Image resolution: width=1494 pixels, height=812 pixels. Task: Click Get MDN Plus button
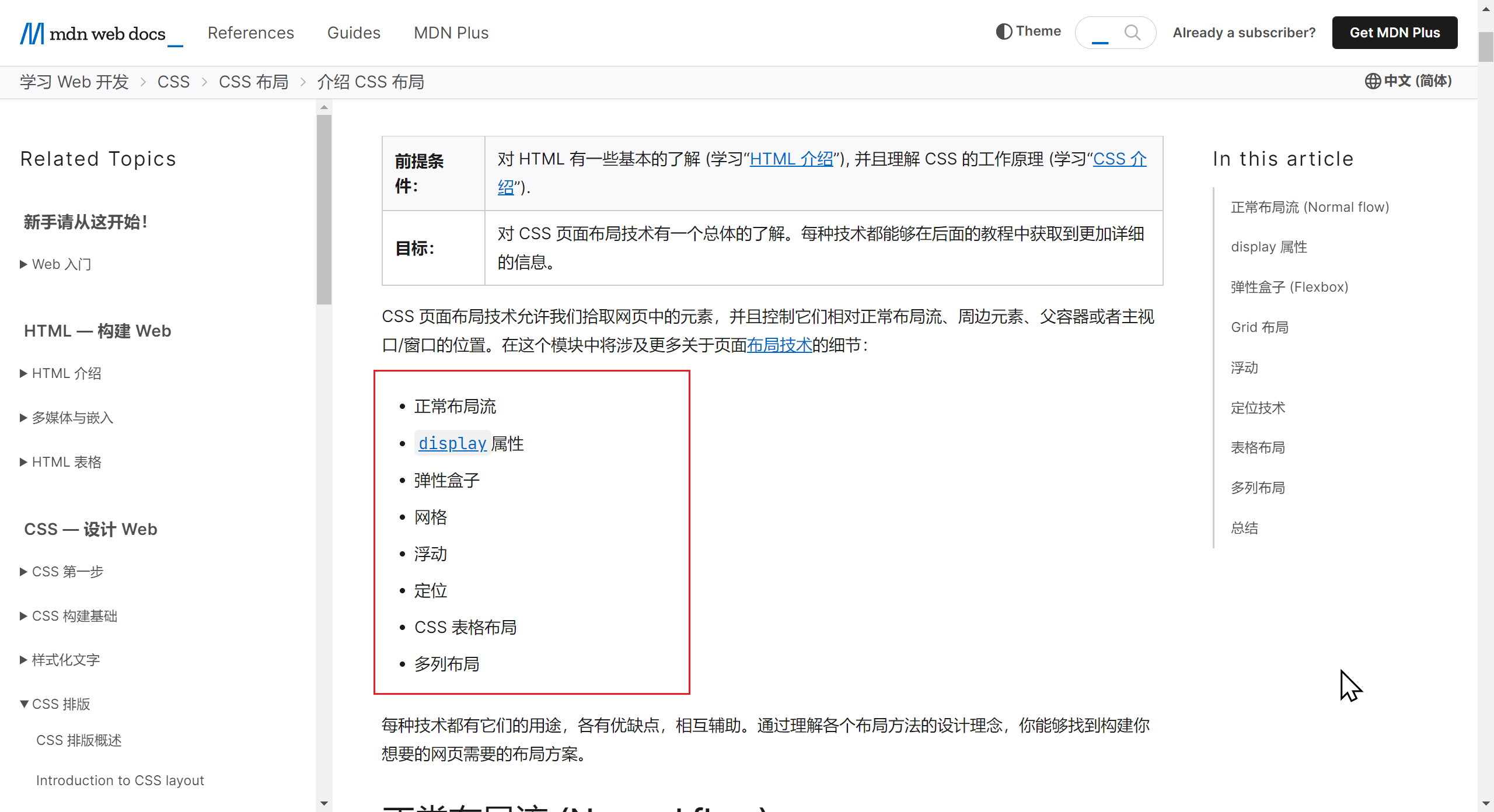(1394, 33)
